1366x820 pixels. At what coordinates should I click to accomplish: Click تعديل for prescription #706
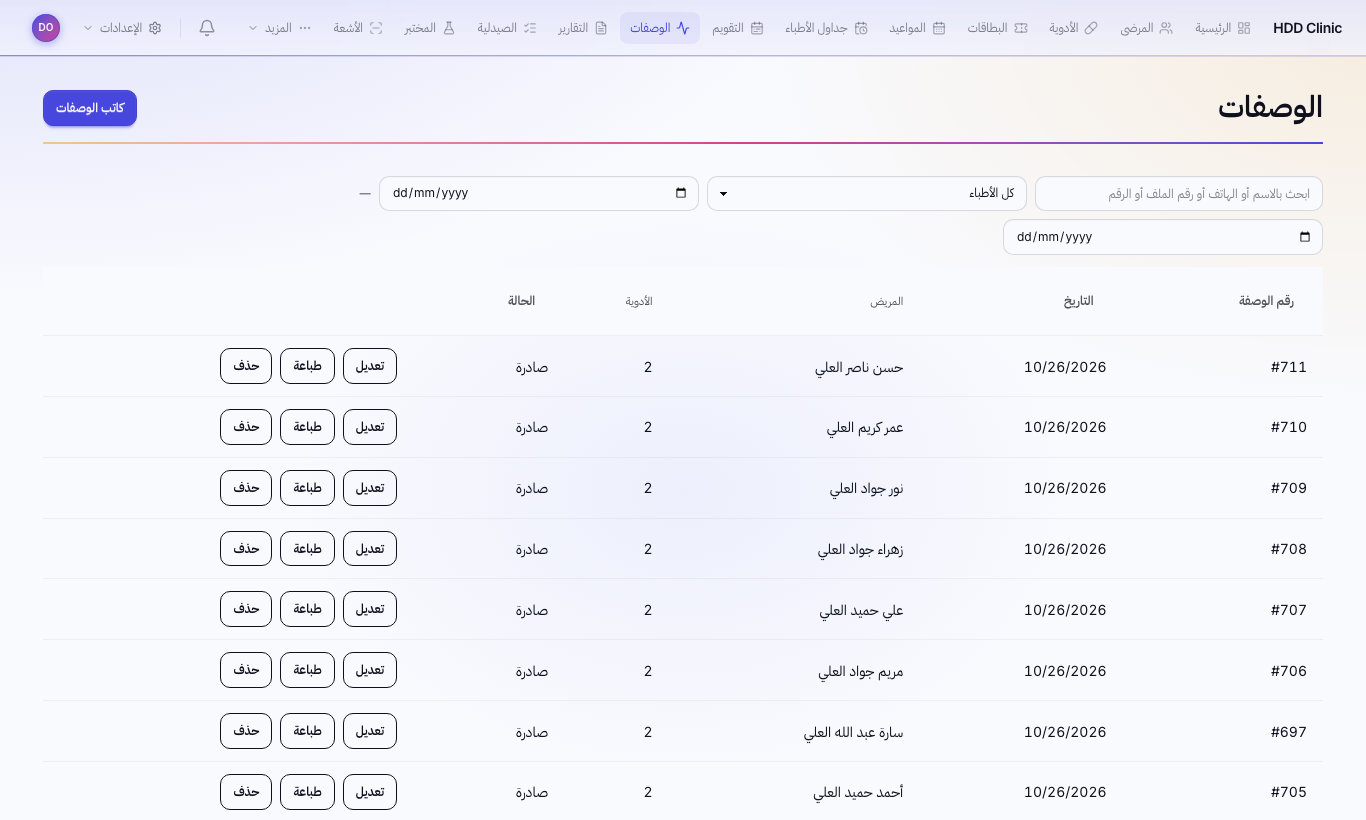coord(370,670)
